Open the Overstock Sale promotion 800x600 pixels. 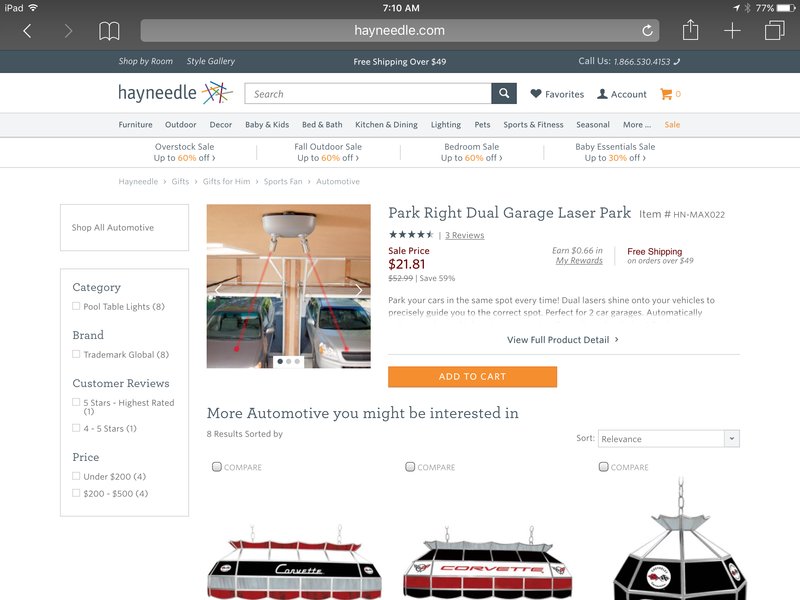185,152
